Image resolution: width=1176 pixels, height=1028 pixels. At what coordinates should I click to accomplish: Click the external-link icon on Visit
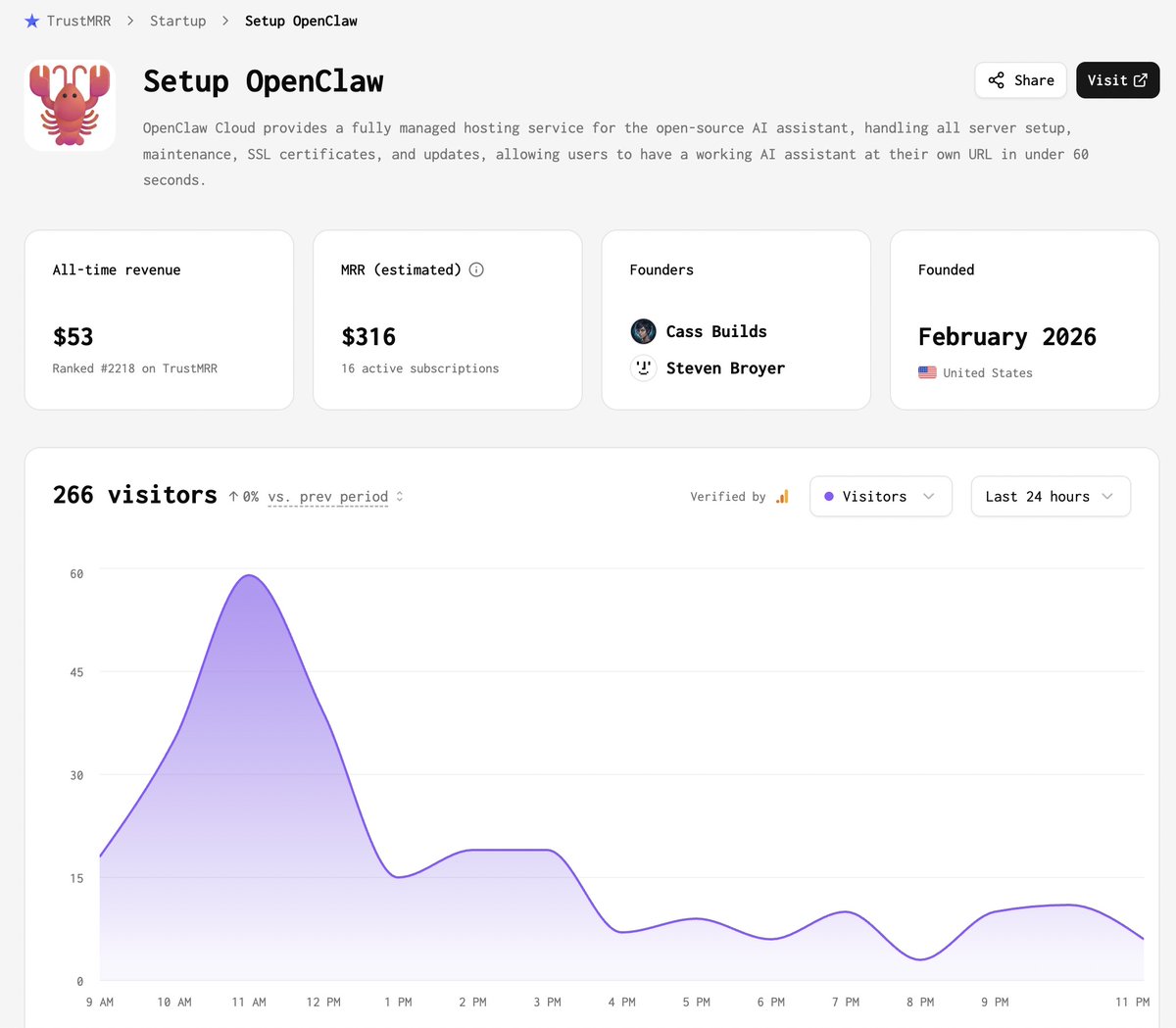tap(1140, 80)
